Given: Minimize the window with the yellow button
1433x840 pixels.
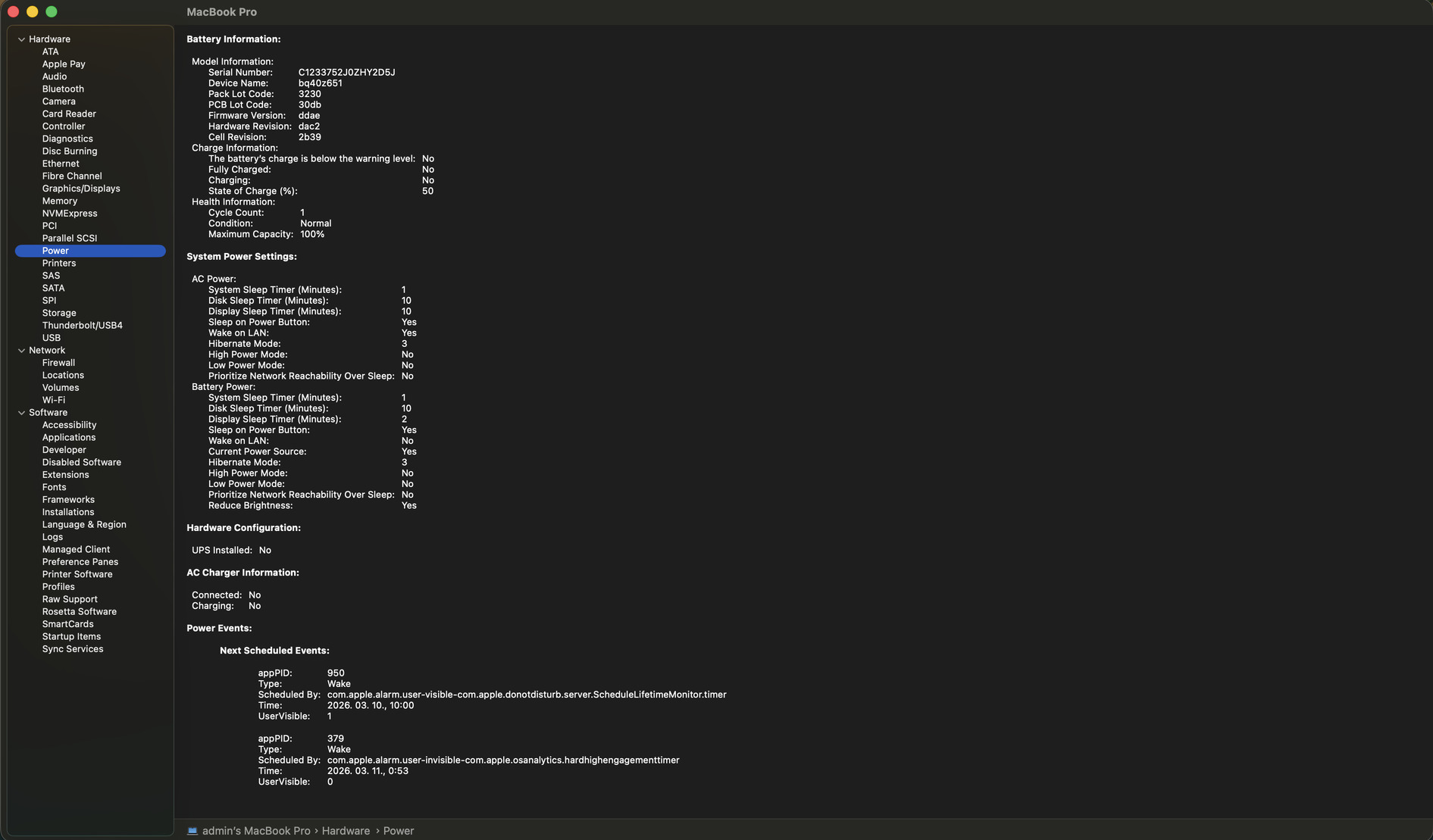Looking at the screenshot, I should click(32, 12).
